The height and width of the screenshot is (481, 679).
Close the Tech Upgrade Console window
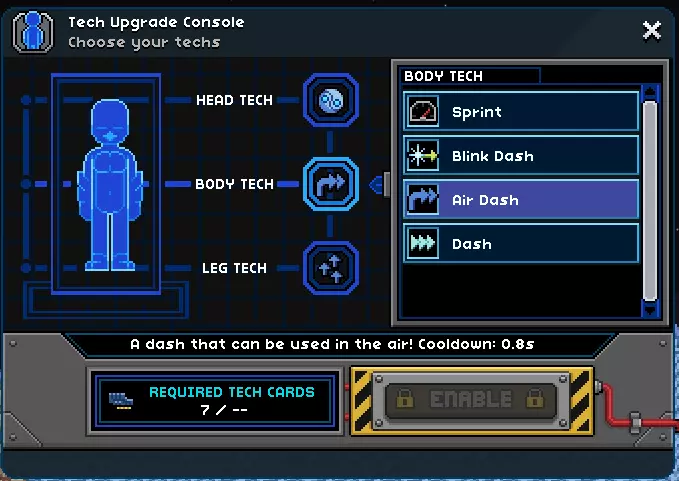651,31
